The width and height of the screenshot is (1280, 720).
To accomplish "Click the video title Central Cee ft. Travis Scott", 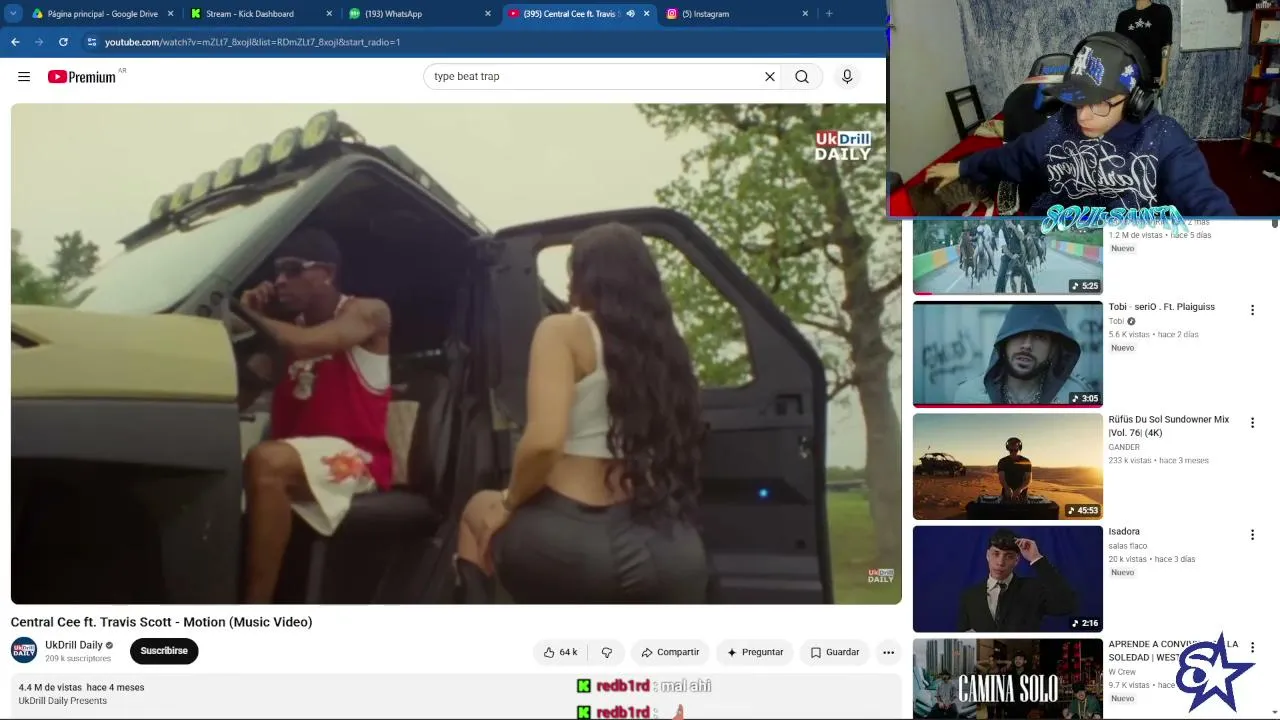I will click(161, 622).
